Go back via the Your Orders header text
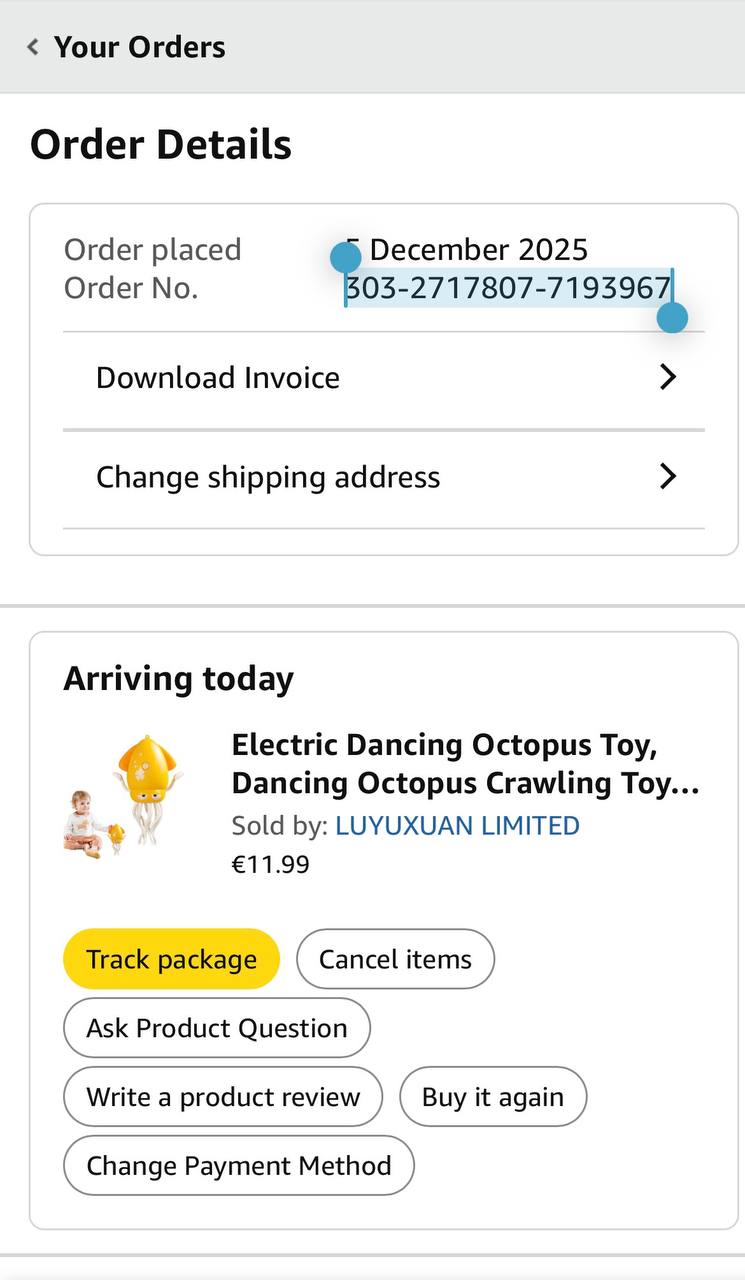745x1280 pixels. click(x=140, y=47)
